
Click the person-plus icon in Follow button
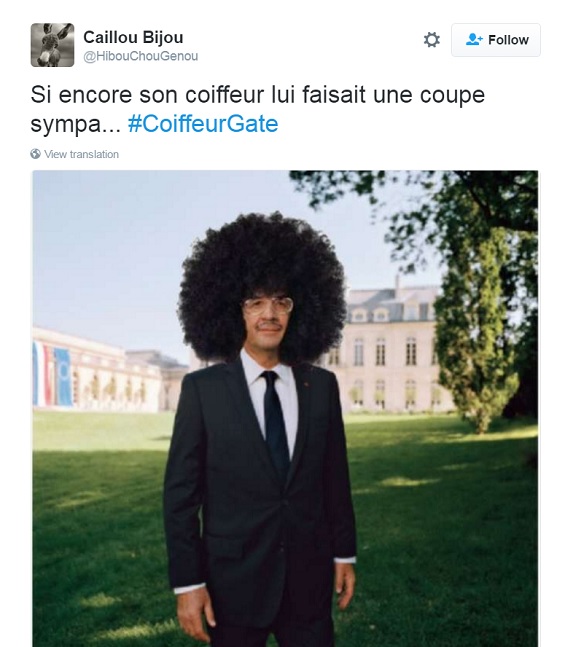tap(474, 40)
